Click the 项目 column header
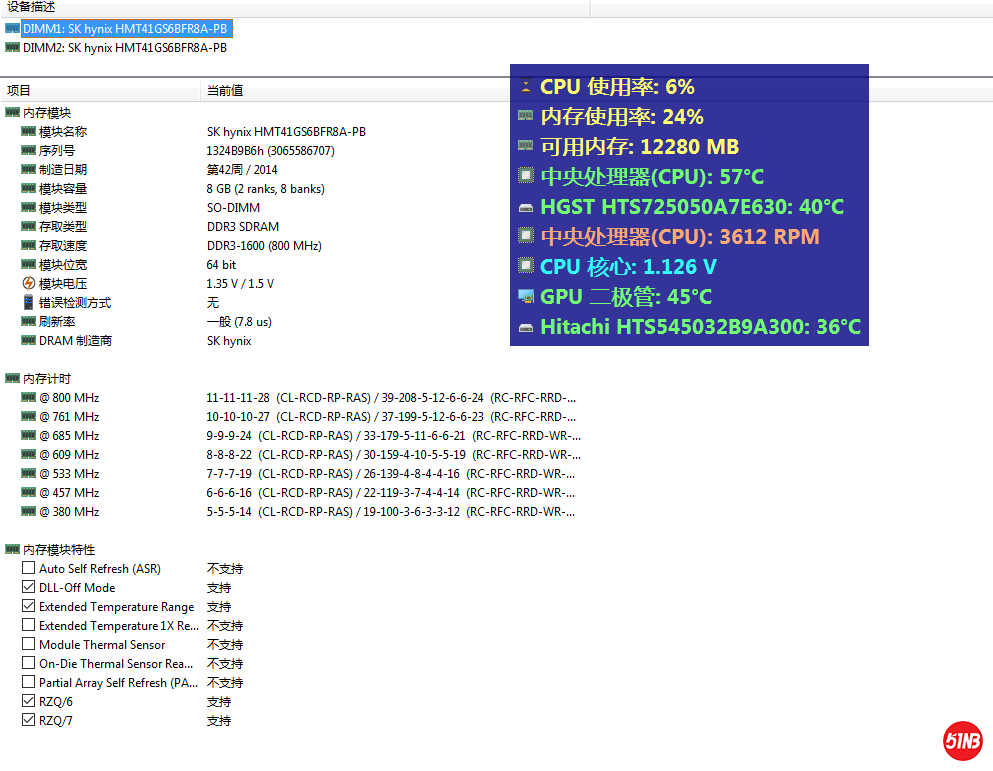 [19, 90]
